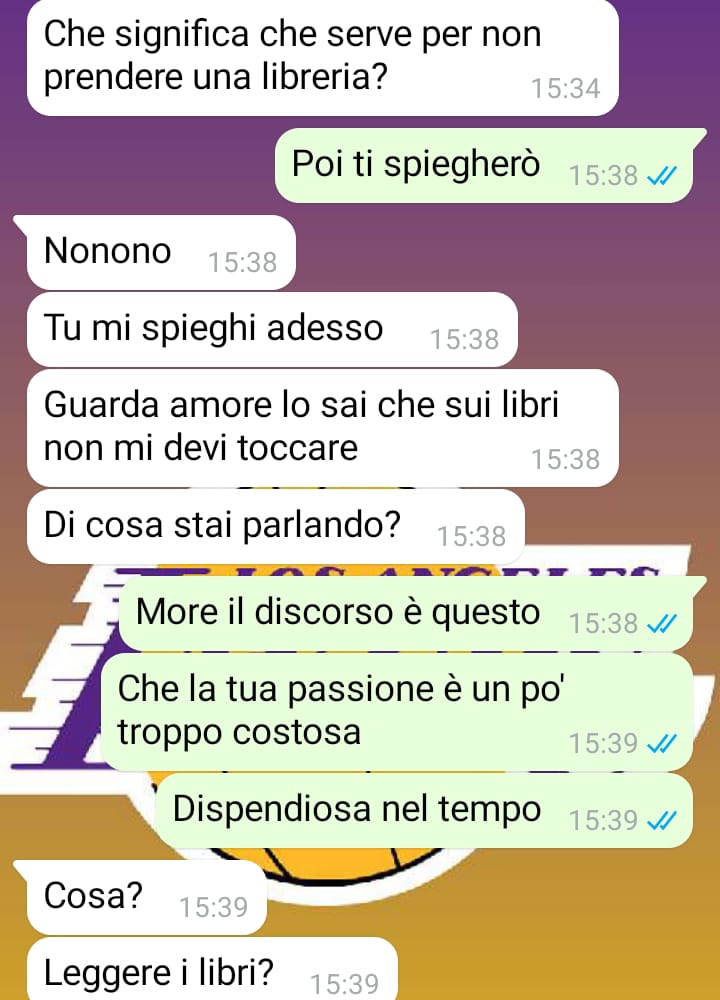Select 'Guarda amore lo sai' message bubble
This screenshot has width=720, height=1000.
323,428
